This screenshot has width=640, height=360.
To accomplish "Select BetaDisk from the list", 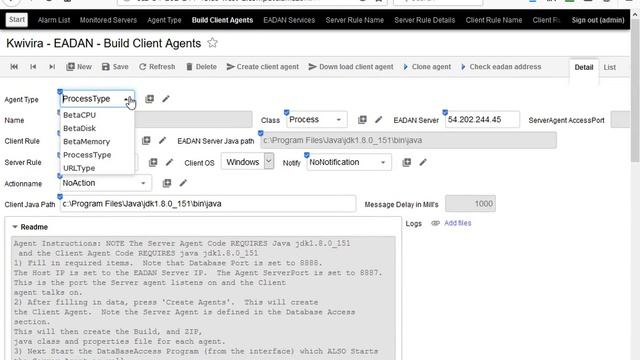I will point(80,128).
